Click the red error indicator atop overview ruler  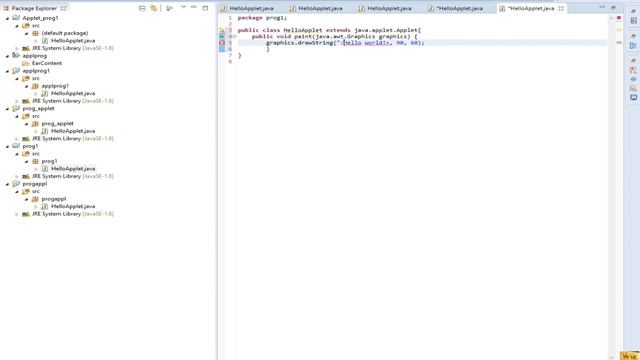click(x=619, y=18)
